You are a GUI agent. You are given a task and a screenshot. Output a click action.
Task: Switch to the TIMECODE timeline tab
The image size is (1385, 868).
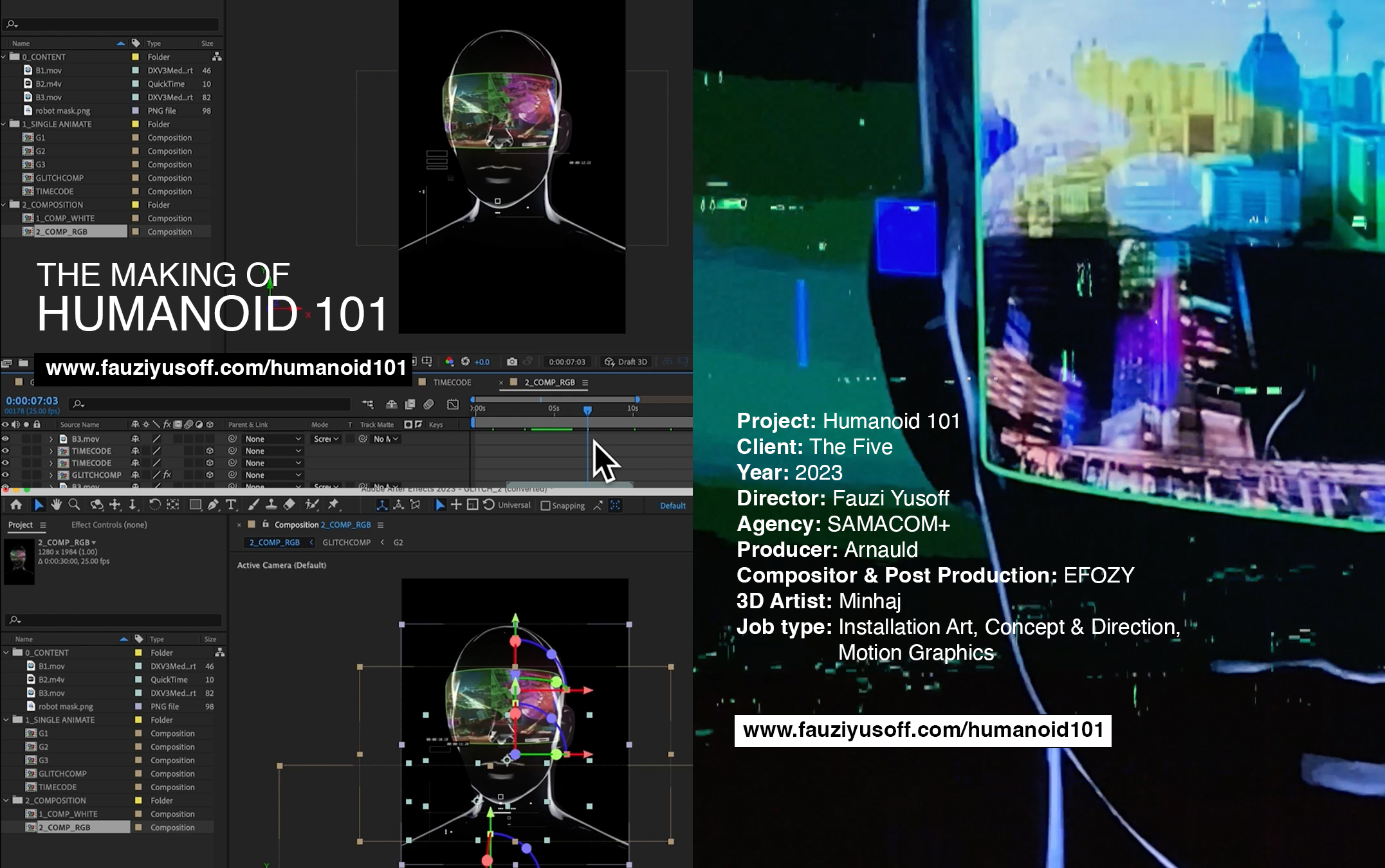(x=452, y=382)
